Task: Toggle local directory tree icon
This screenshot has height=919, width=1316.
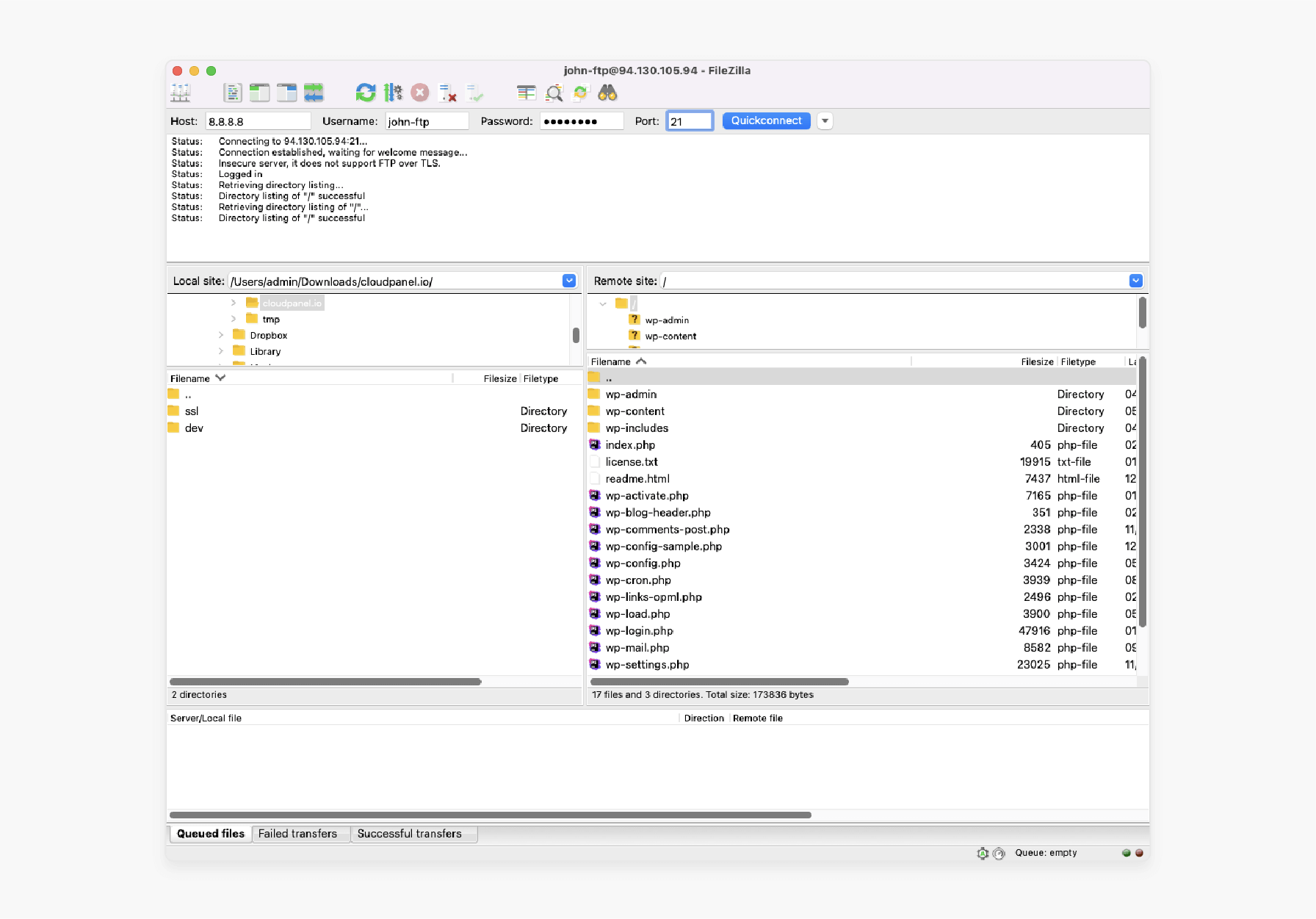Action: (259, 93)
